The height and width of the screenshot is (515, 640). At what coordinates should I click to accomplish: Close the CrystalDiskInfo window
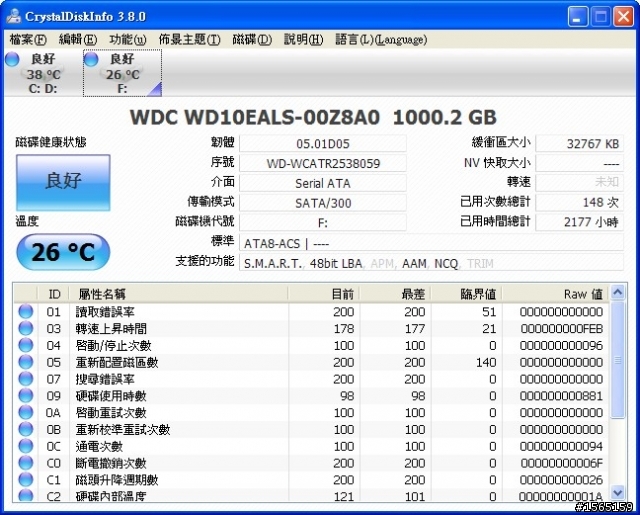point(624,17)
